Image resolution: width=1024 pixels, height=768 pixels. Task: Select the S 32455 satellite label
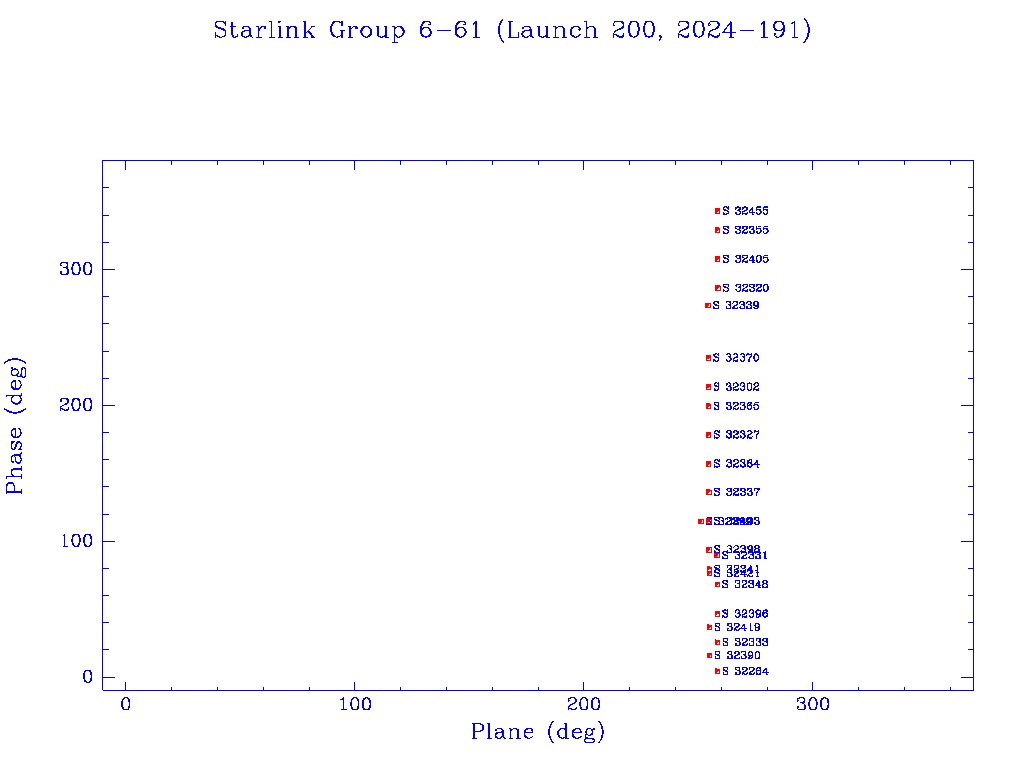(745, 211)
